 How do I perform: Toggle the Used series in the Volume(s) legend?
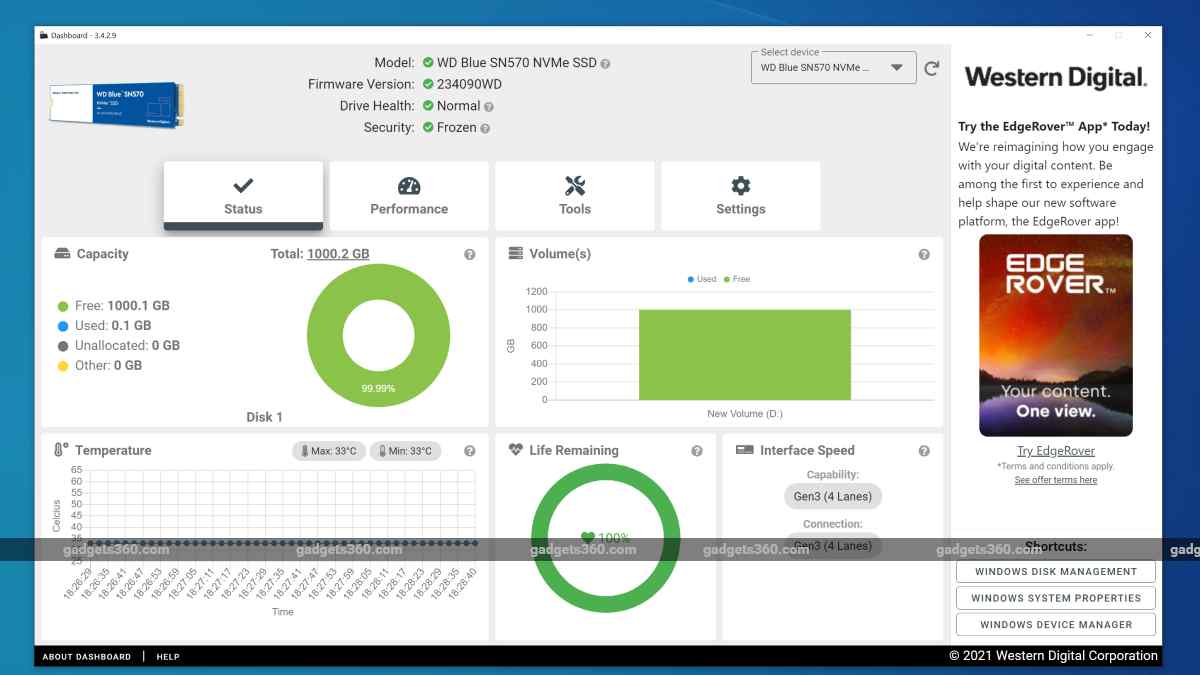coord(702,279)
